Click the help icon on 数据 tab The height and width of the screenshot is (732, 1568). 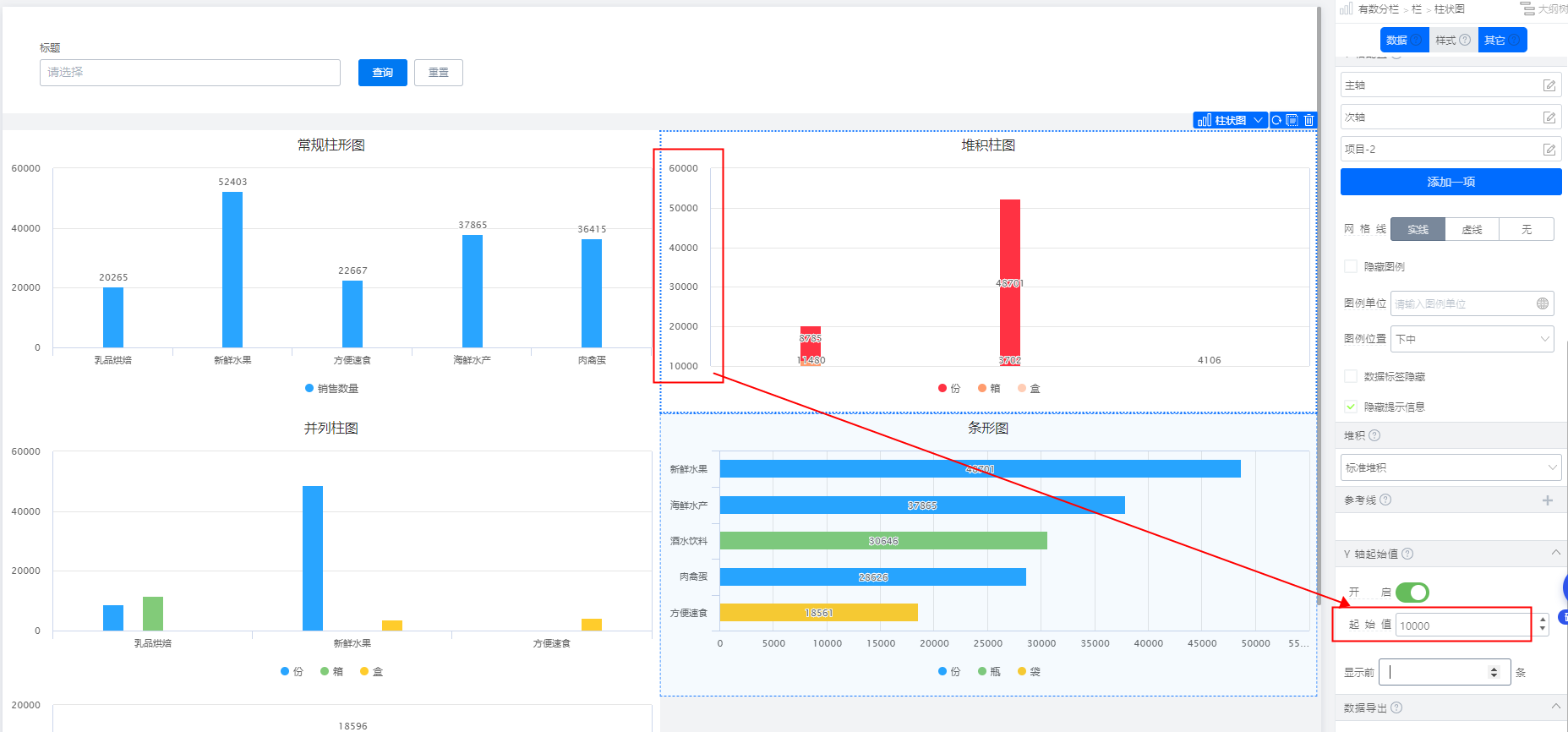point(1416,40)
